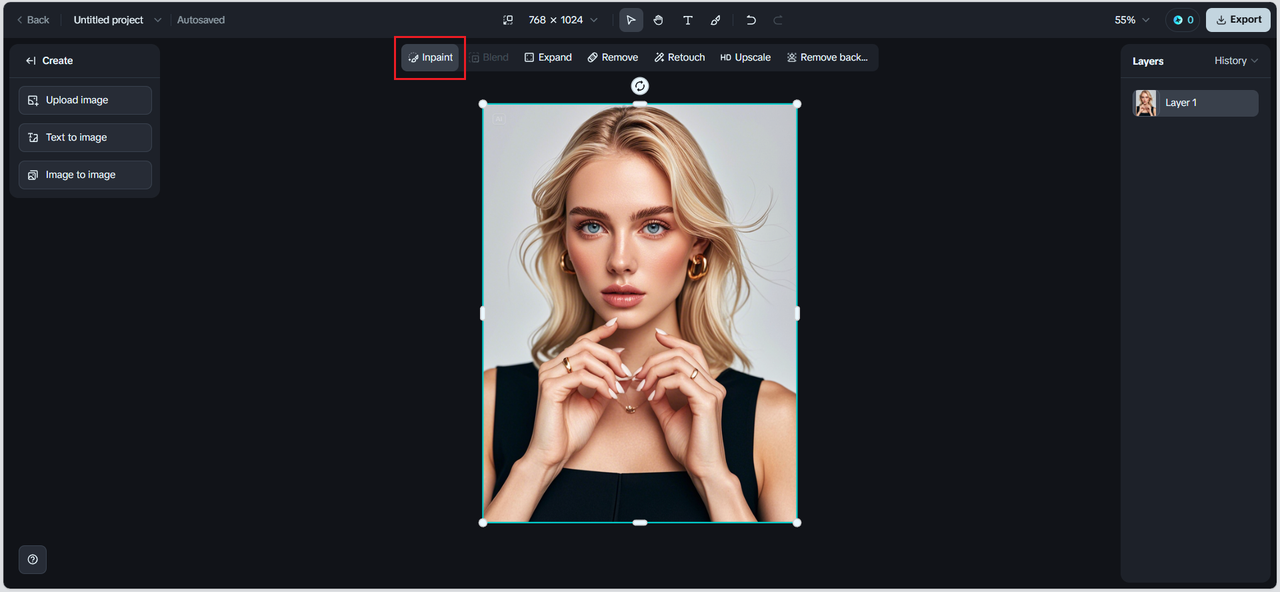Select the pointer Select tool
Screen dimensions: 1280x592
[631, 20]
